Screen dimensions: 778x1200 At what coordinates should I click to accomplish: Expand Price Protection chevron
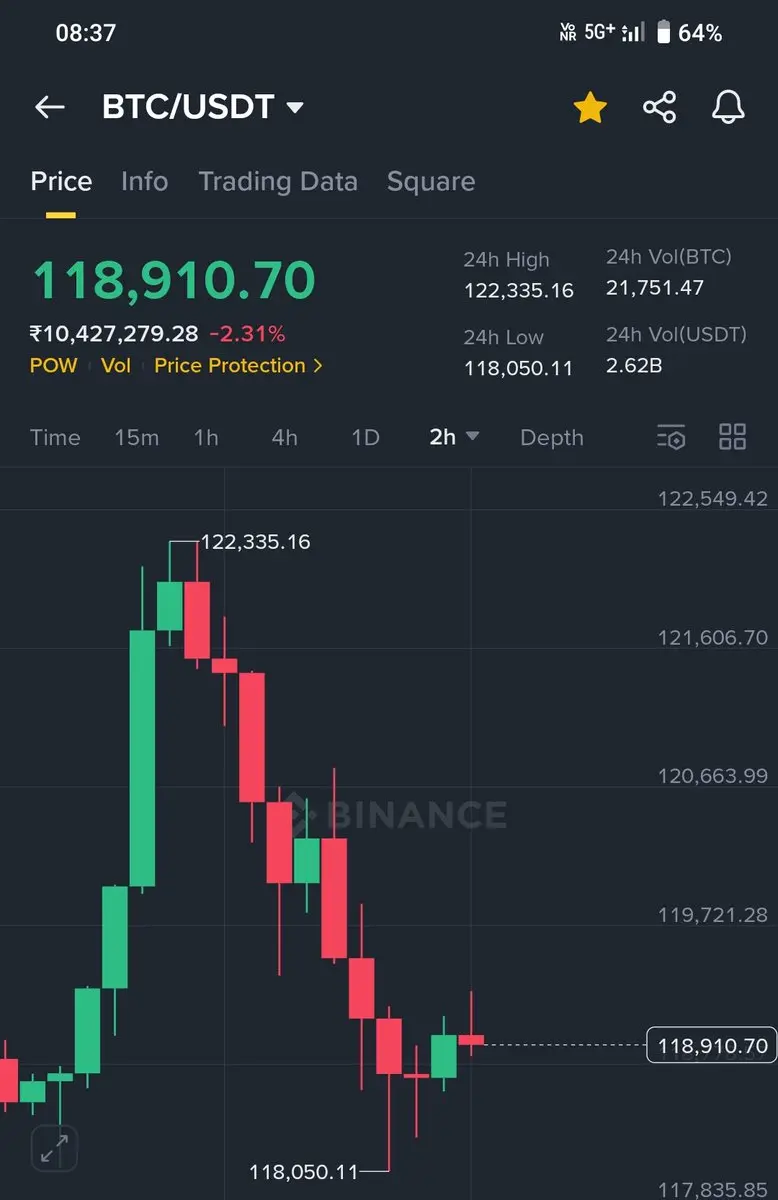coord(318,366)
